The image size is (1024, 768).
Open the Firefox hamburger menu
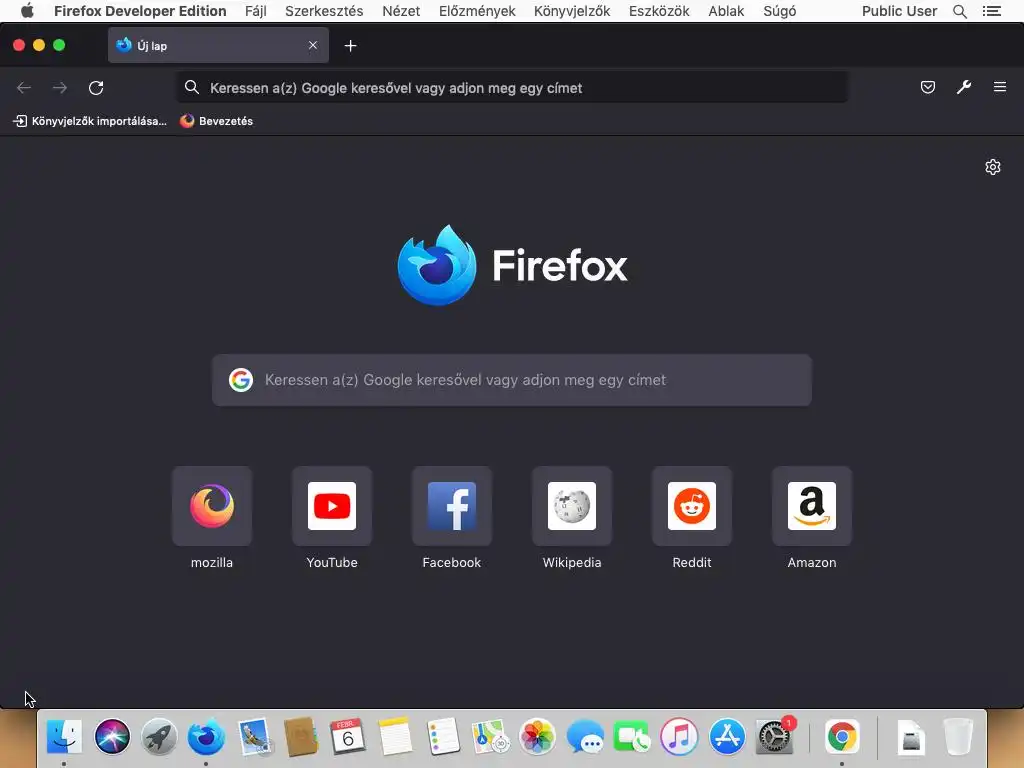point(1000,87)
